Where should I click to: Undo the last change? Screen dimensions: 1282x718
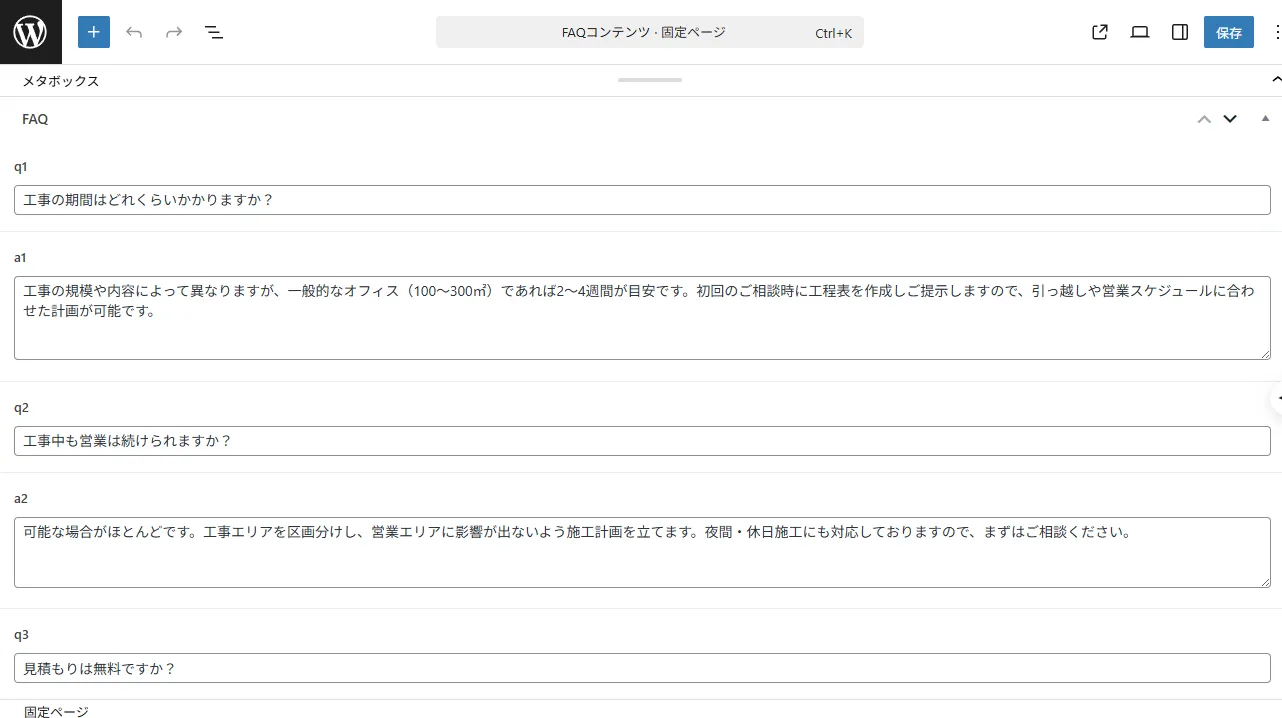(x=134, y=32)
